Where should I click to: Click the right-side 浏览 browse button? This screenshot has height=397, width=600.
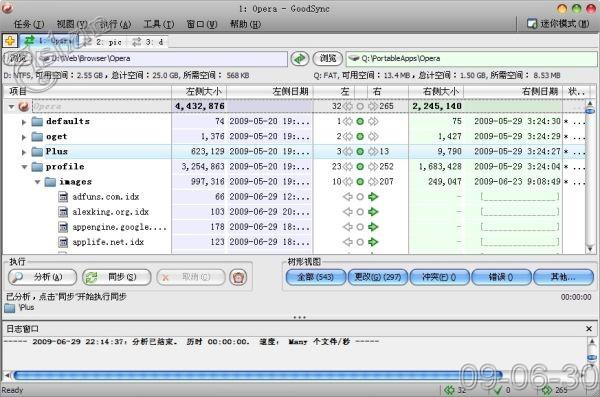[x=328, y=59]
